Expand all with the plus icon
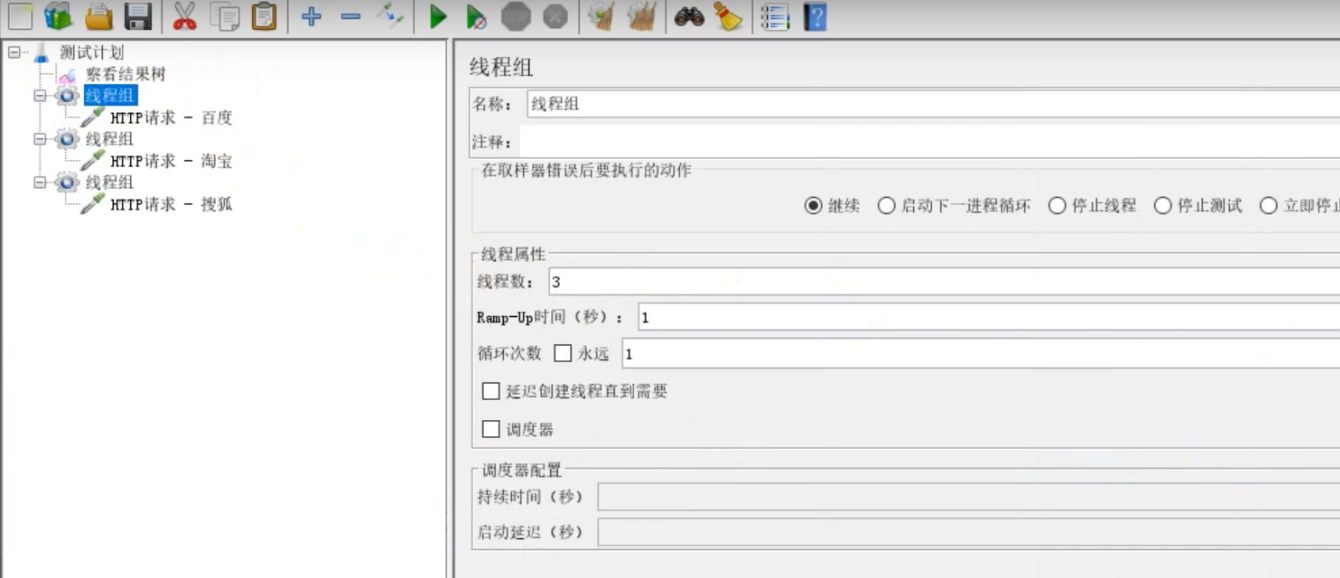Screen dimensions: 1340x578 pos(311,16)
